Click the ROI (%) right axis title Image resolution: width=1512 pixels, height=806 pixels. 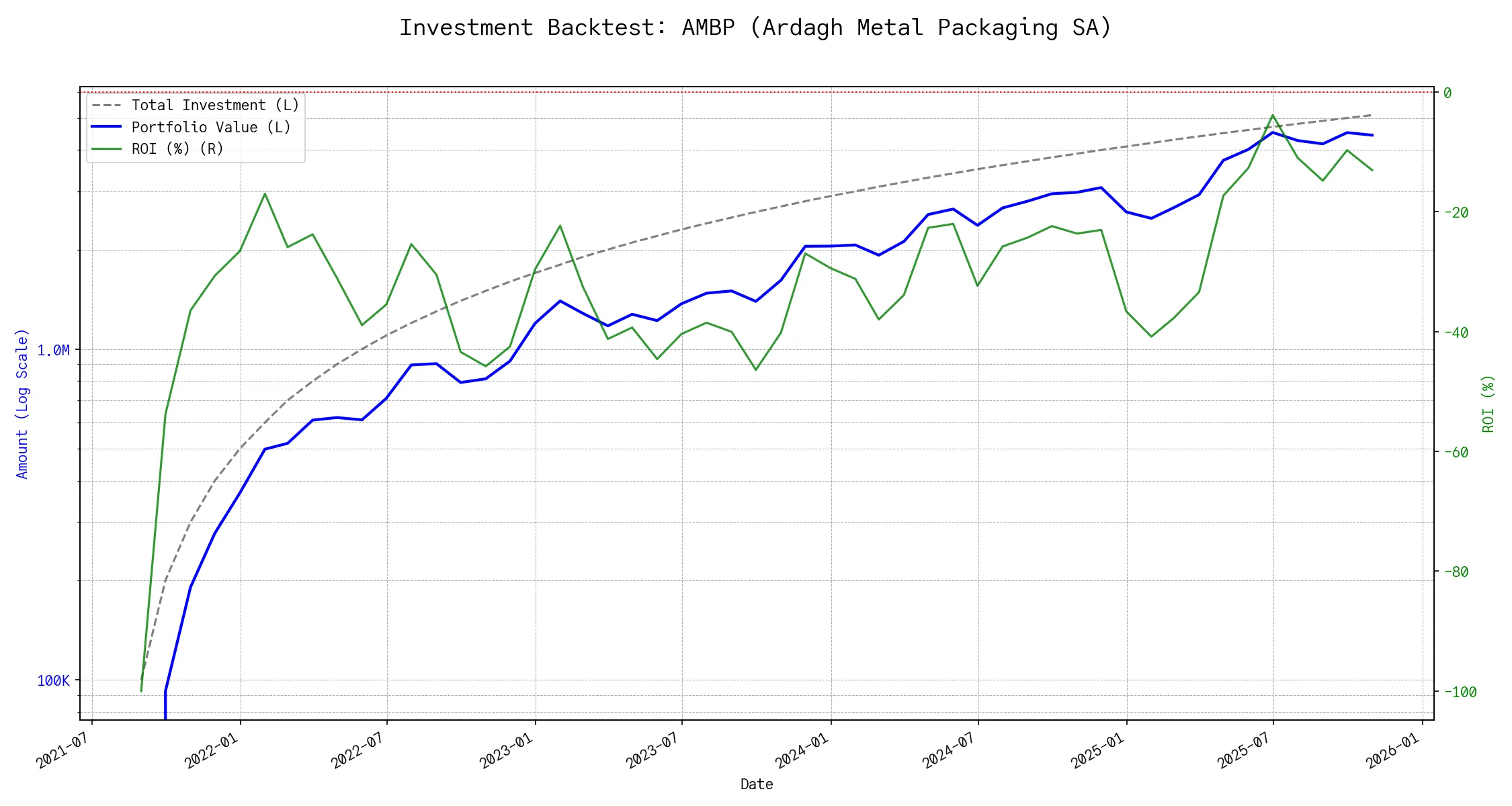pyautogui.click(x=1488, y=404)
